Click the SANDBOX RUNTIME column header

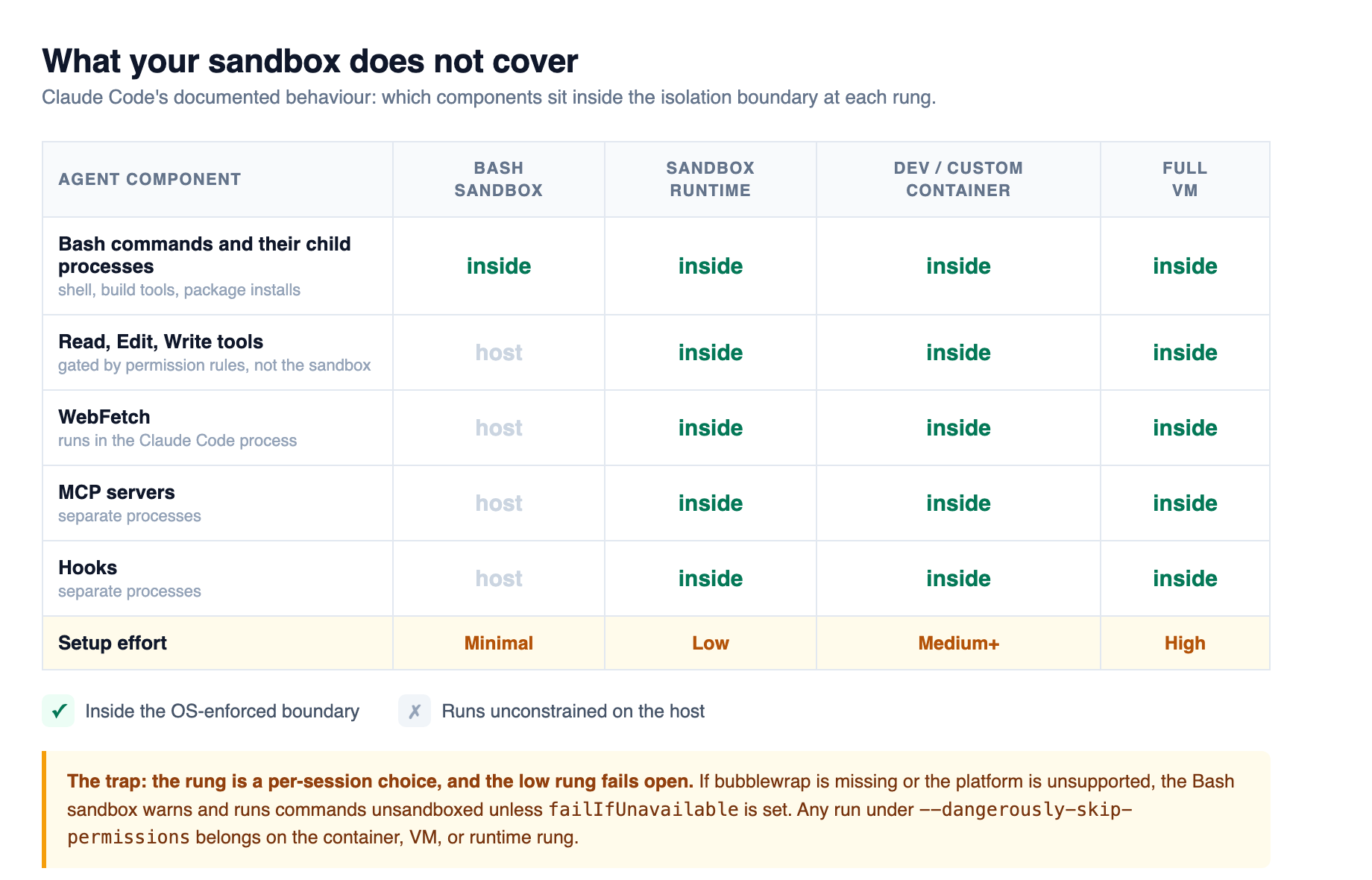click(x=711, y=179)
